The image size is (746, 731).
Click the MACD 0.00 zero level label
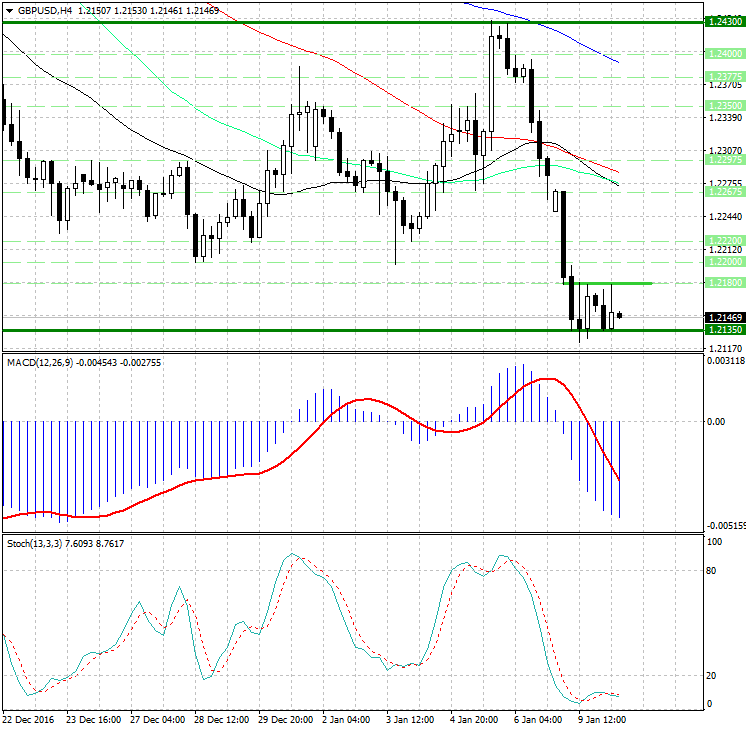(716, 422)
